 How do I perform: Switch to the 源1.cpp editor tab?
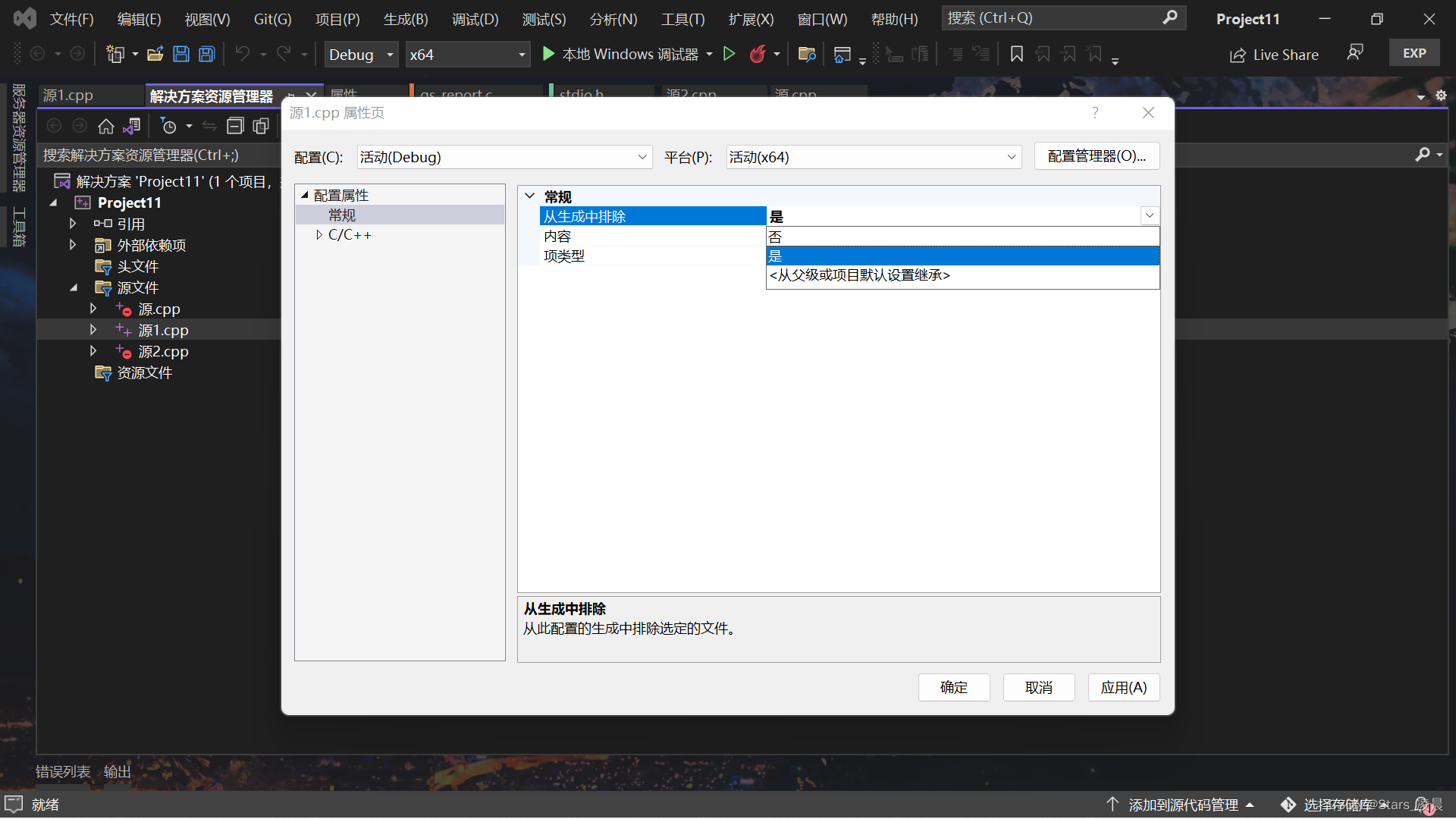[x=69, y=94]
